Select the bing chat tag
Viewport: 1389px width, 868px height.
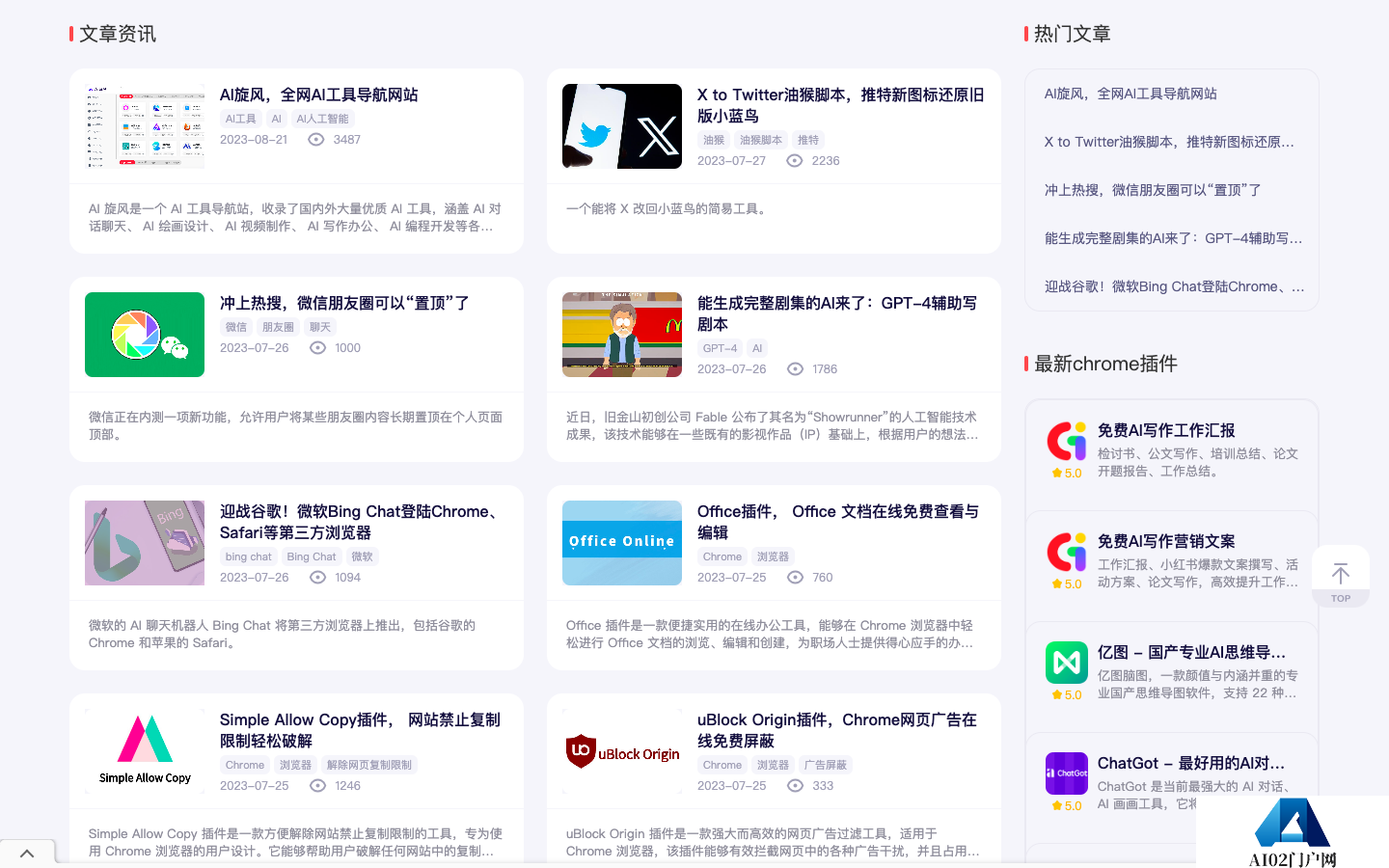click(249, 556)
